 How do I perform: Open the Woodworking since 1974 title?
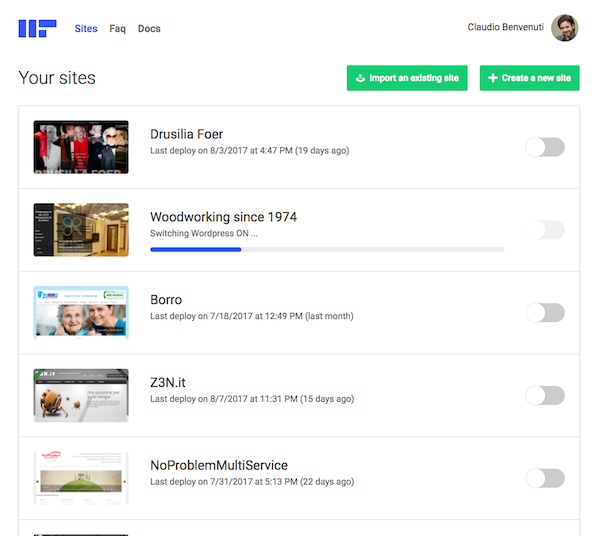click(x=223, y=217)
